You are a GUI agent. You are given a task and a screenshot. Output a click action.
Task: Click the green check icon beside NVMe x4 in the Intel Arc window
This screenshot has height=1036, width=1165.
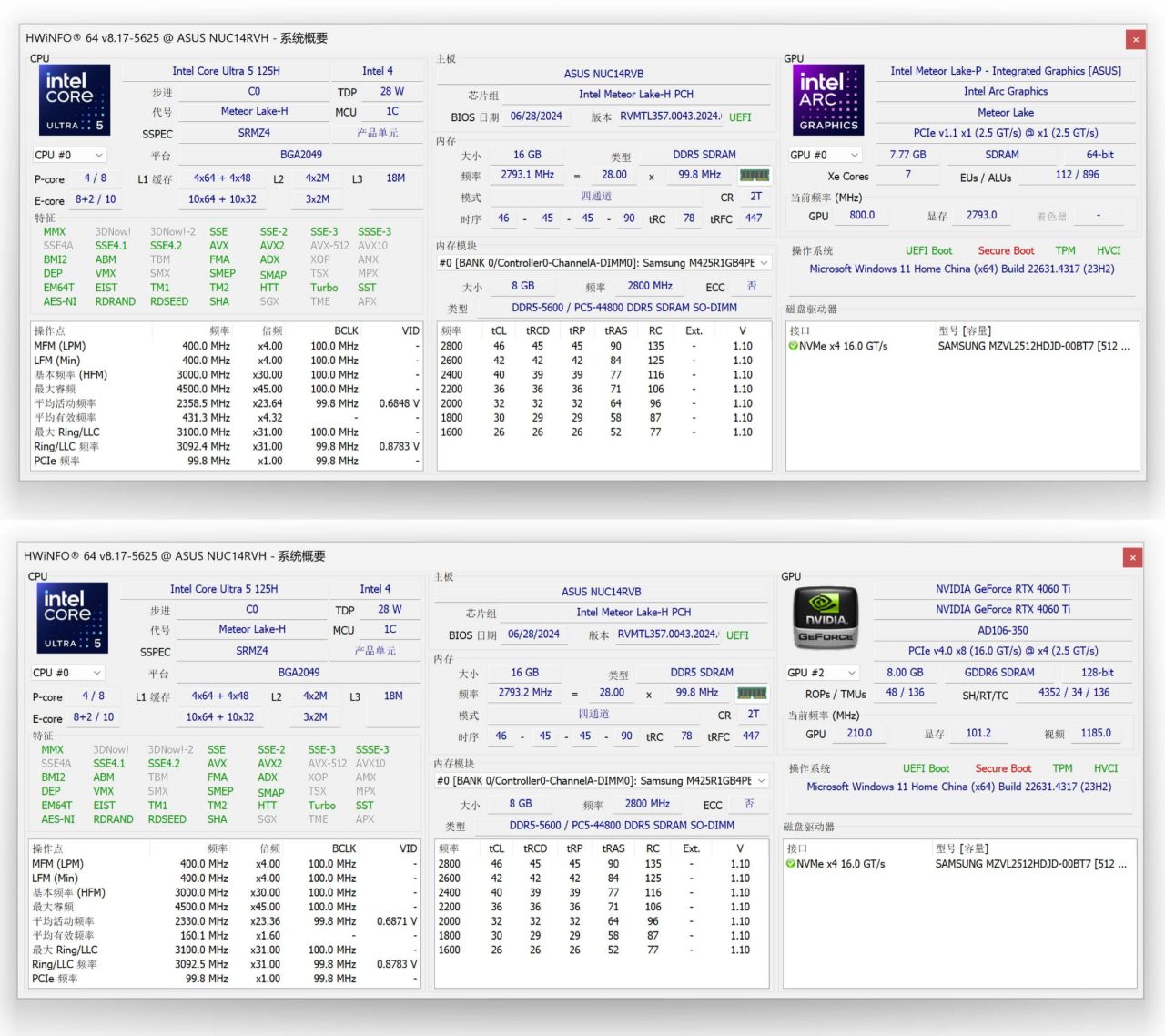[793, 346]
